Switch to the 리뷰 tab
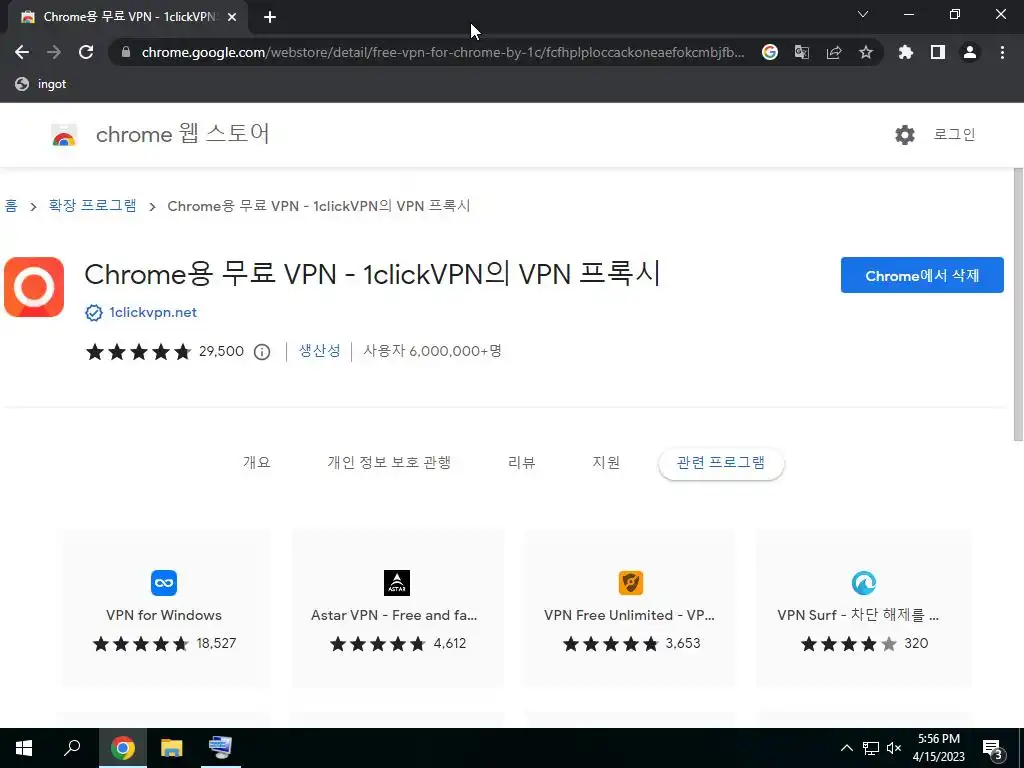1024x768 pixels. click(x=522, y=463)
